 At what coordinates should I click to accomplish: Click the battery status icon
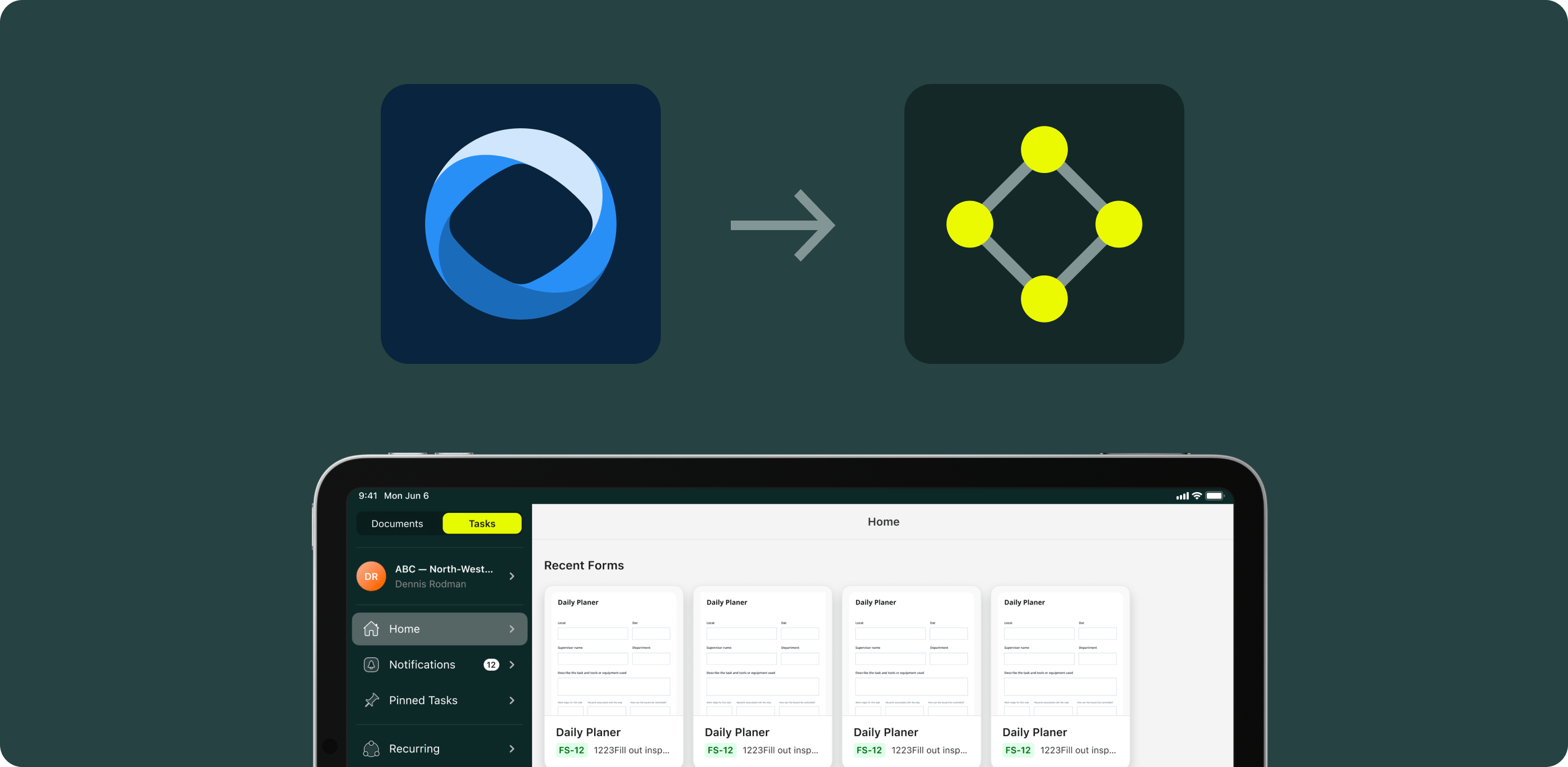(1214, 495)
